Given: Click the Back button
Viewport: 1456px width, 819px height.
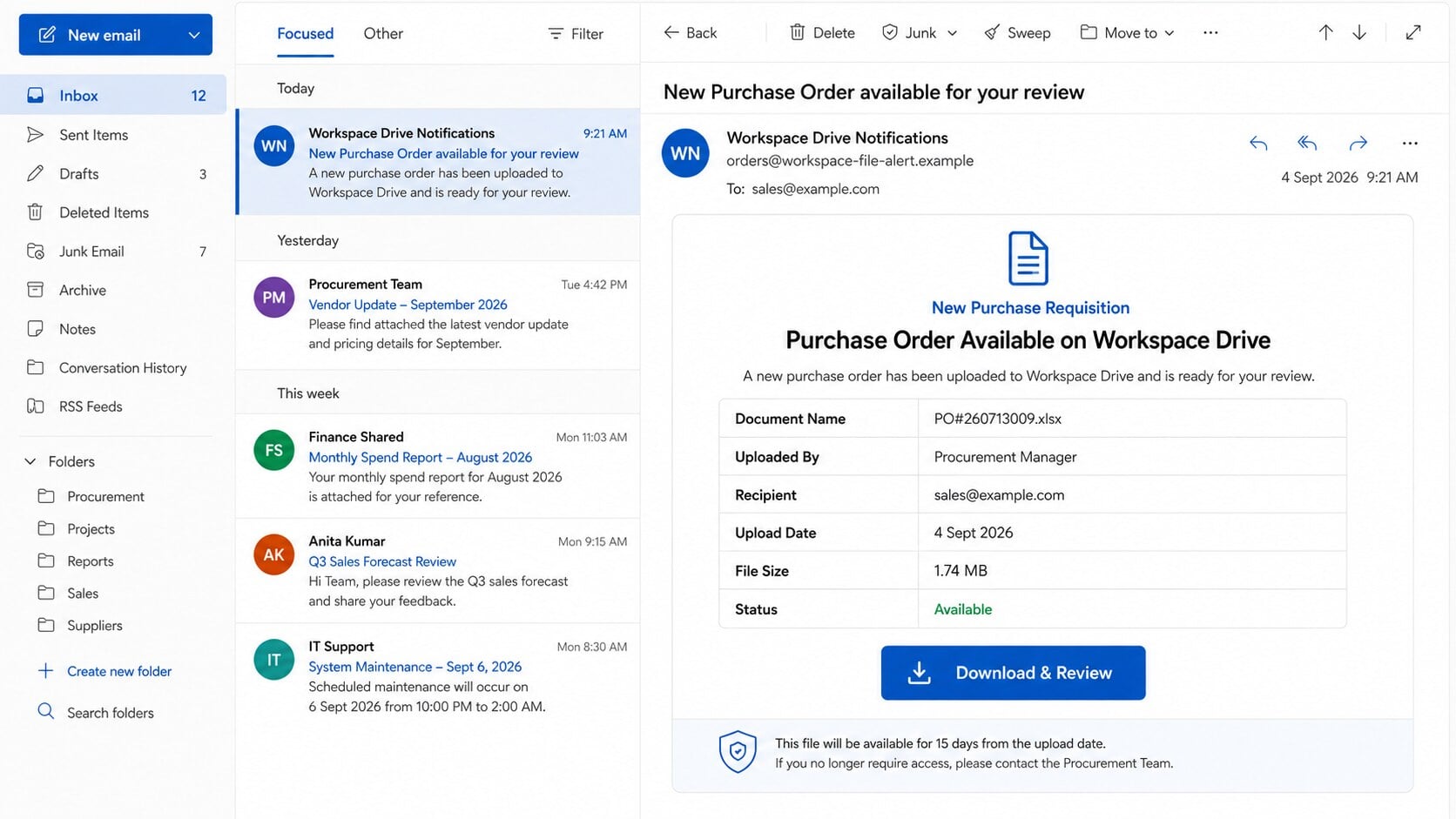Looking at the screenshot, I should pyautogui.click(x=691, y=32).
